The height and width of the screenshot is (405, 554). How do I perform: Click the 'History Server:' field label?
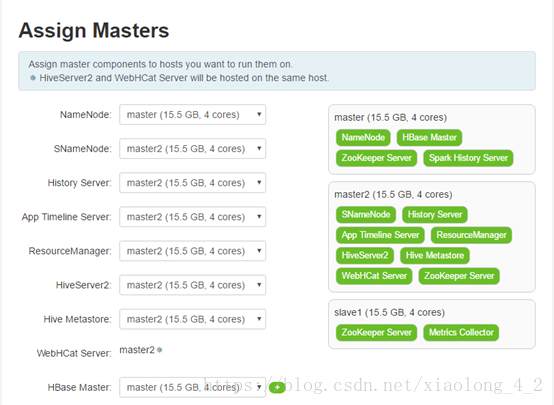coord(79,183)
